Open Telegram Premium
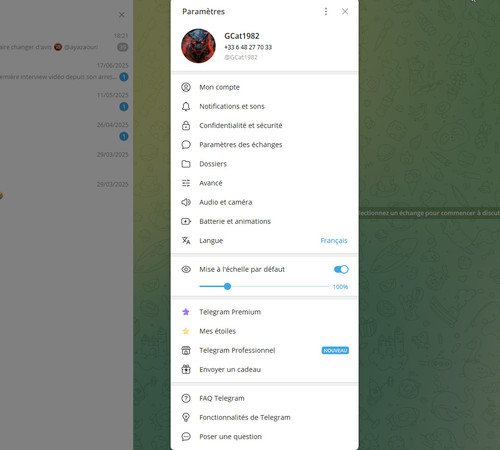The height and width of the screenshot is (450, 500). point(265,312)
